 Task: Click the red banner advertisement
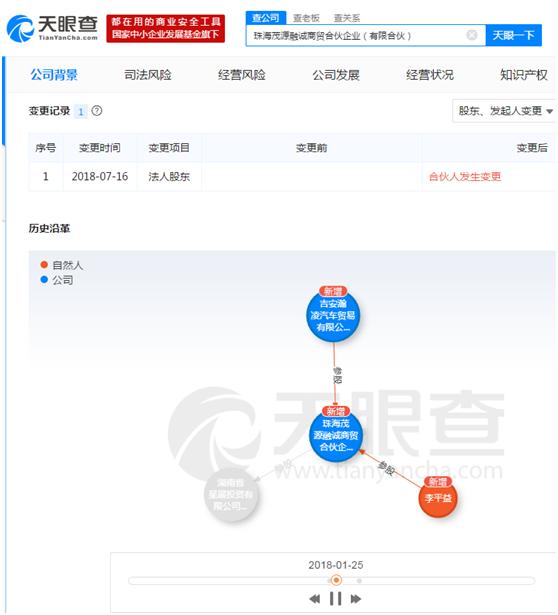[165, 28]
